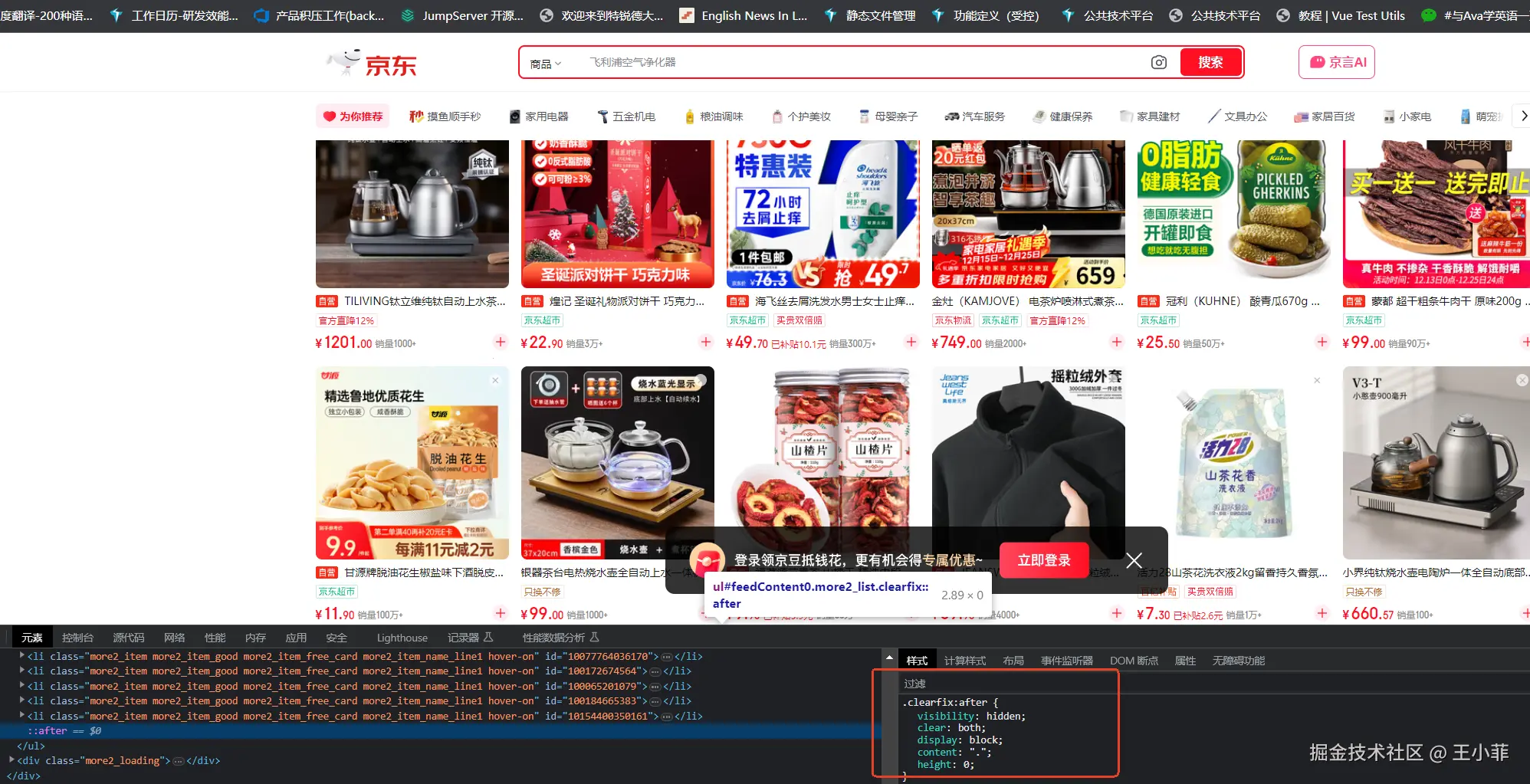Focus the search input with 飞利浦空气净化器 placeholder
1530x784 pixels.
point(862,62)
